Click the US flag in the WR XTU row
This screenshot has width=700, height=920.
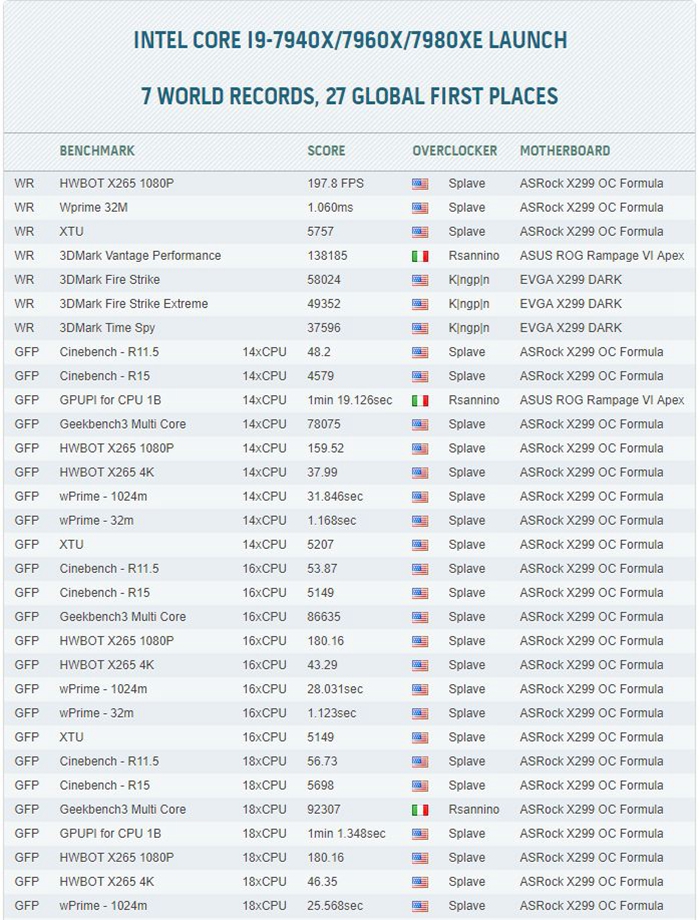(x=420, y=232)
